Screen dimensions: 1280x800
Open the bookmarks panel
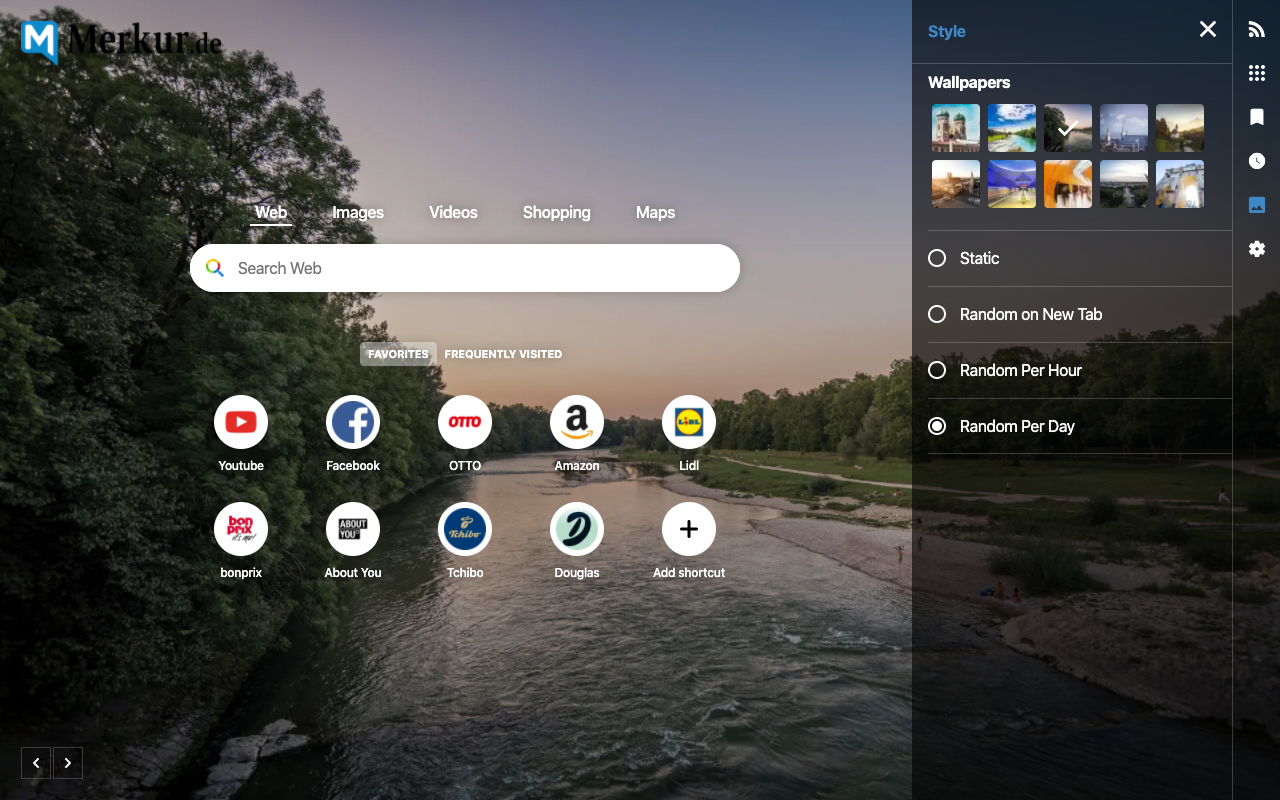(1257, 117)
